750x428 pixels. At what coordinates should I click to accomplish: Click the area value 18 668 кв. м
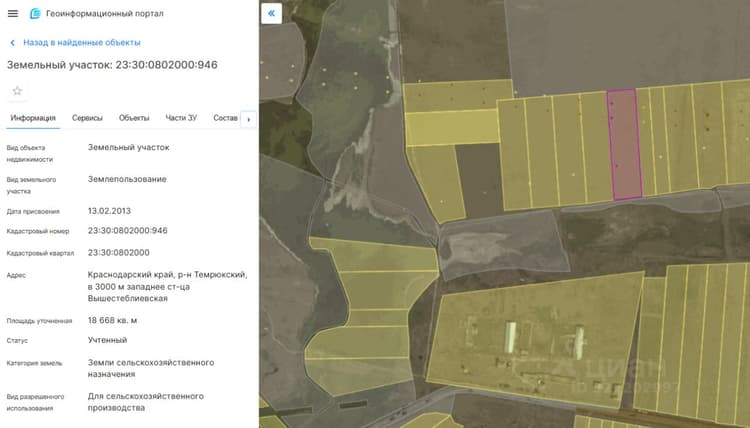pyautogui.click(x=112, y=320)
